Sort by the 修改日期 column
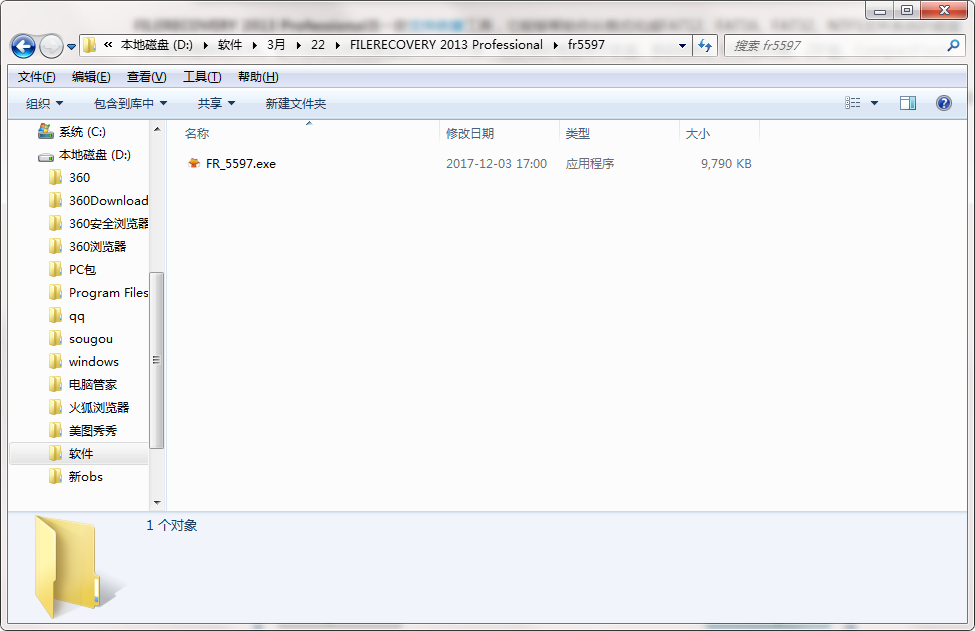The height and width of the screenshot is (631, 975). [470, 134]
